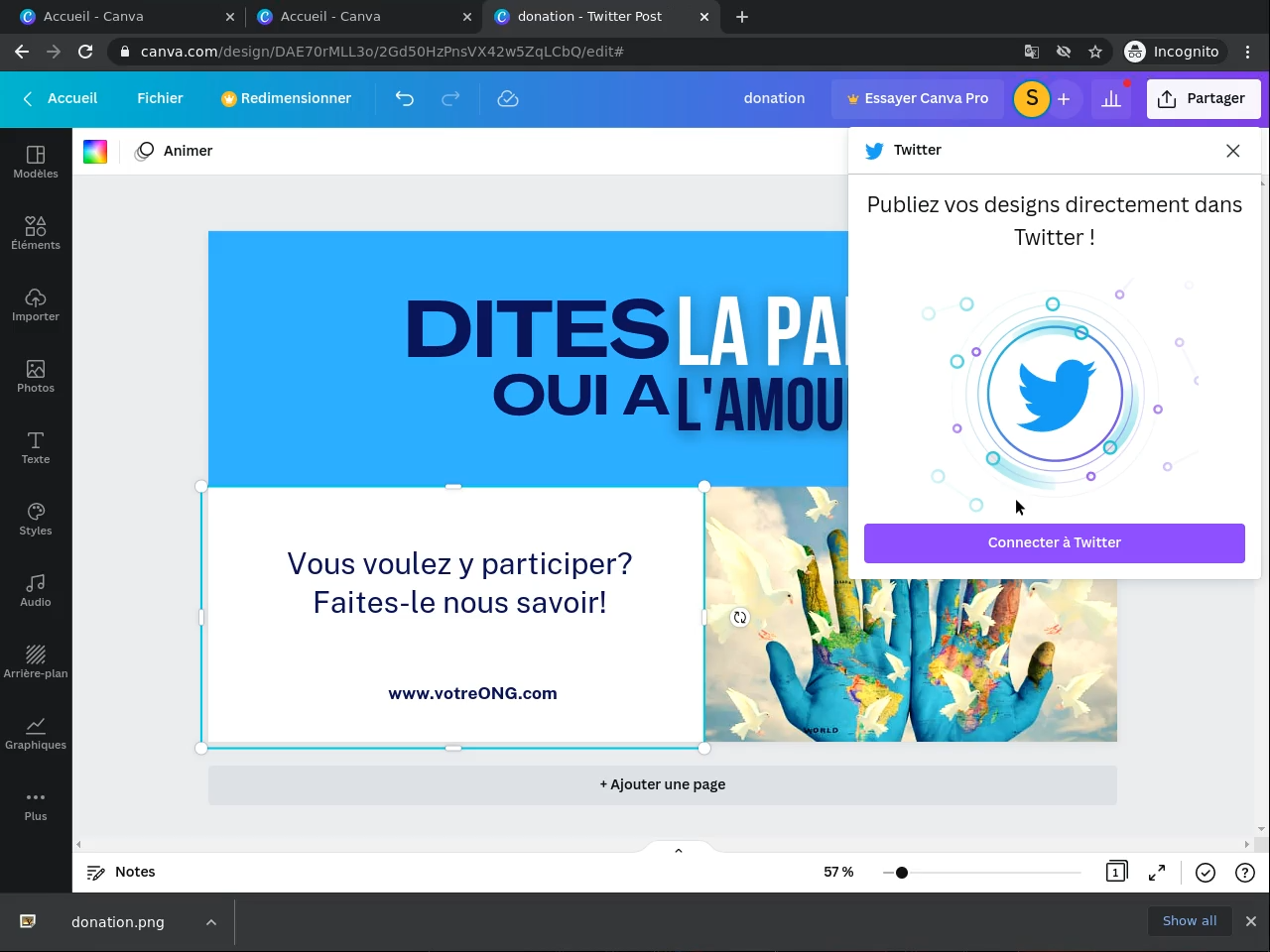Bookmark this page with the star icon
The width and height of the screenshot is (1270, 952).
[x=1095, y=52]
